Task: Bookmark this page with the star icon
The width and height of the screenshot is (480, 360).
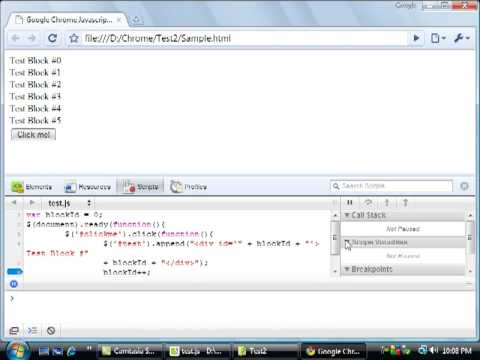Action: pyautogui.click(x=74, y=38)
